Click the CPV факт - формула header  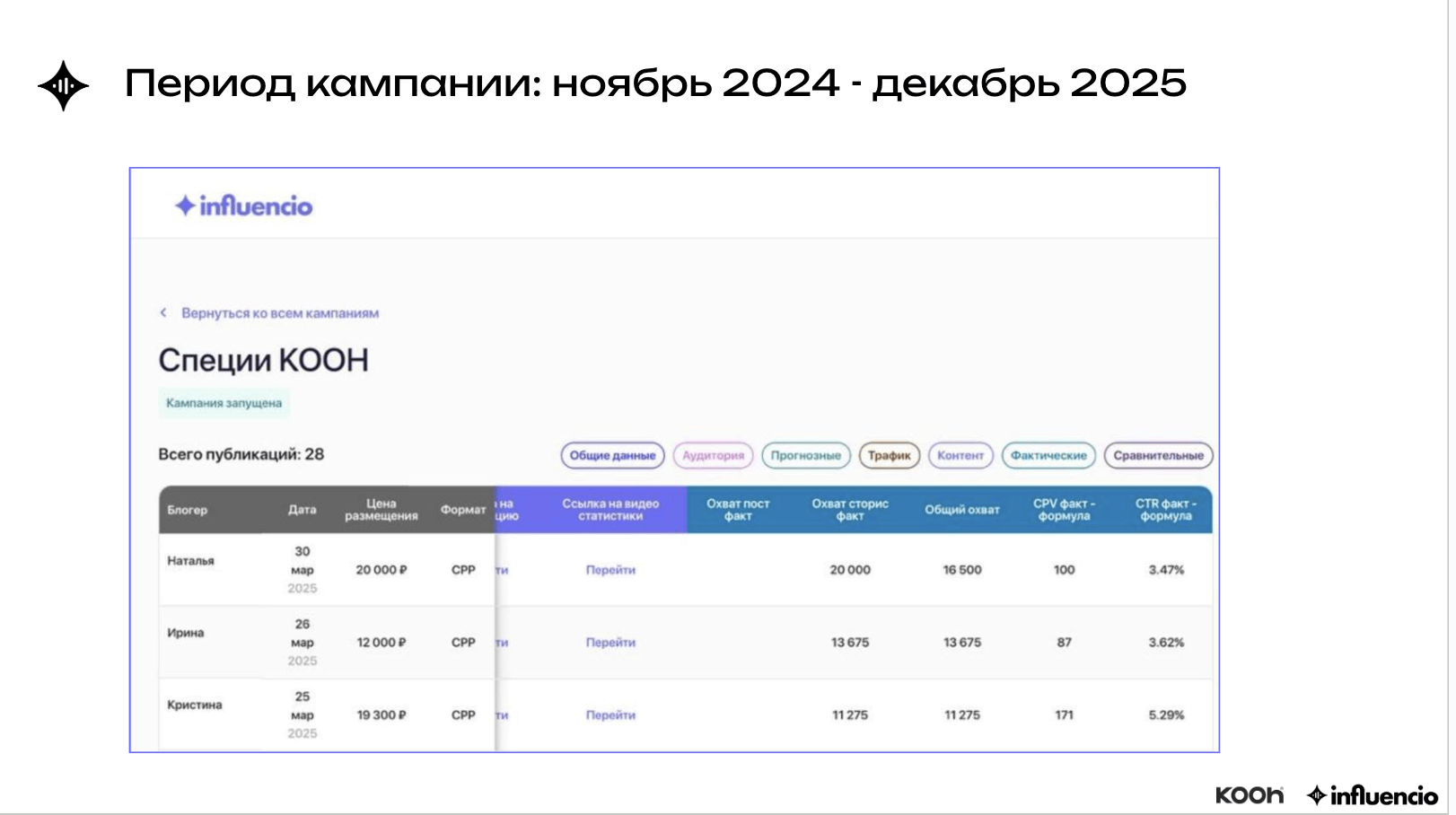click(1064, 510)
